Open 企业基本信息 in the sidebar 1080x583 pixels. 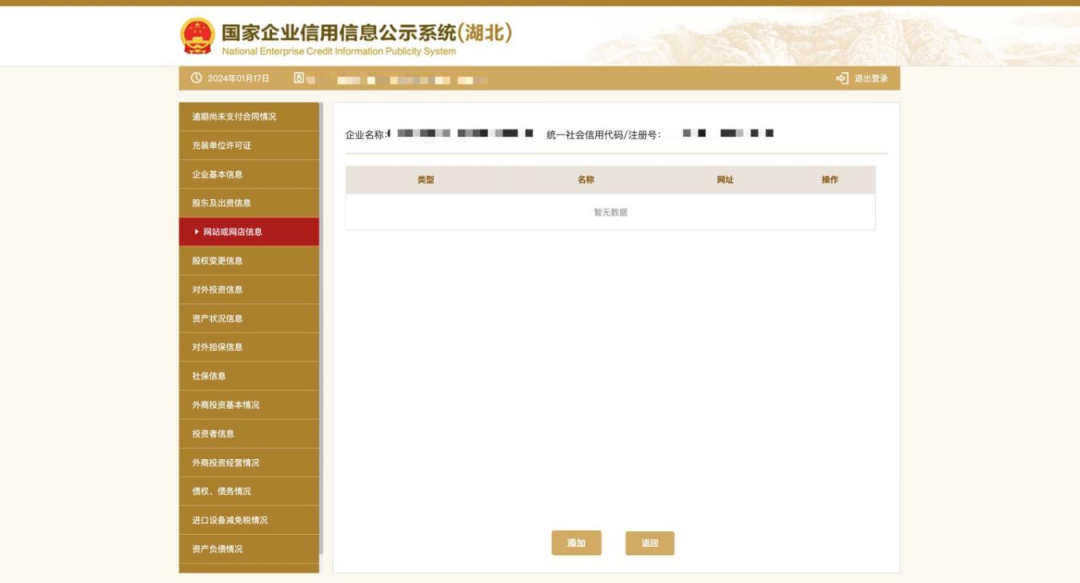pos(217,174)
